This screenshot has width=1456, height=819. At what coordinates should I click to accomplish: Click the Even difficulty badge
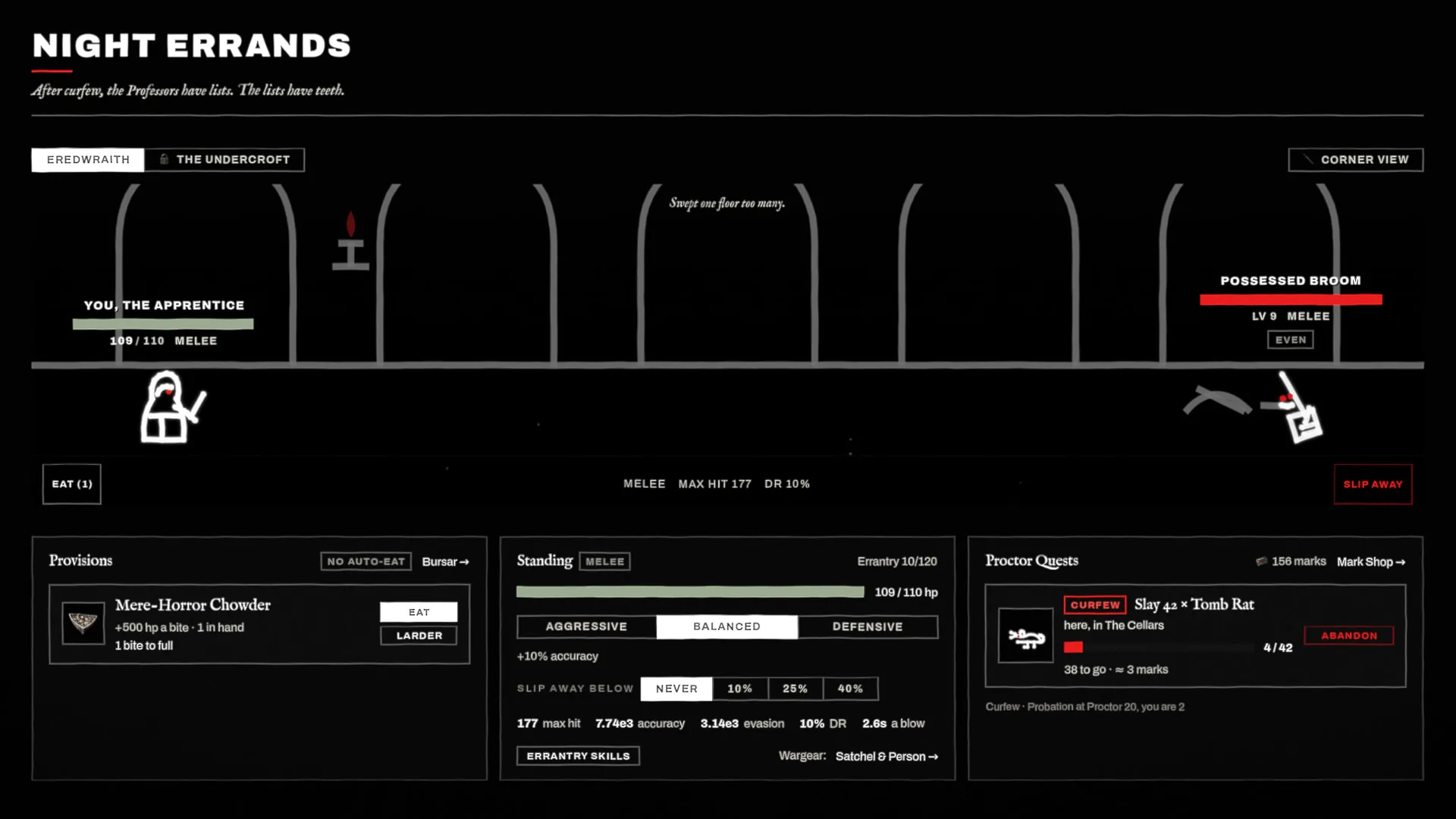(1291, 340)
